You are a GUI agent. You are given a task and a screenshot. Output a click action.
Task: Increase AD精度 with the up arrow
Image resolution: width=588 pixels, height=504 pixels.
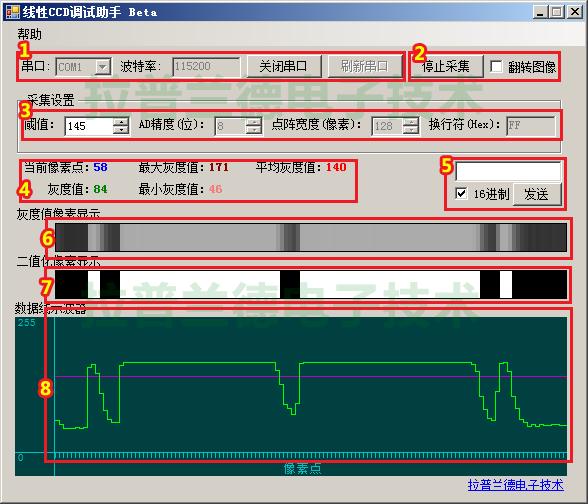point(254,122)
